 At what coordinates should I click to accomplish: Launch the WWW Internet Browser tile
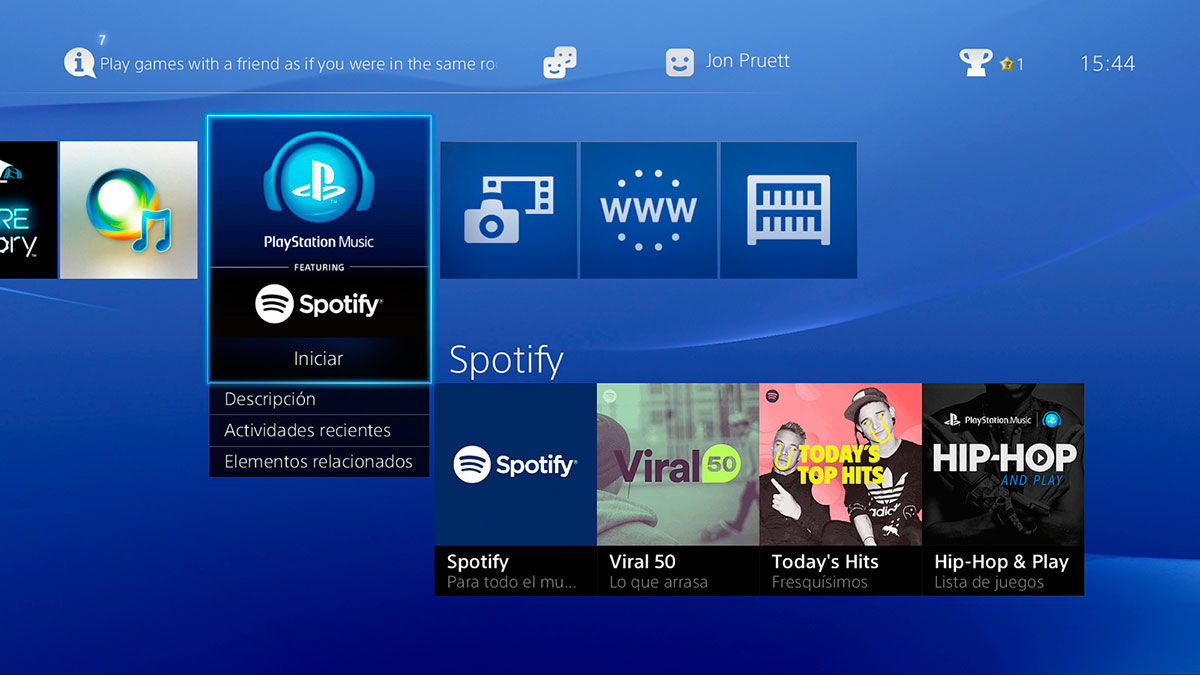648,210
